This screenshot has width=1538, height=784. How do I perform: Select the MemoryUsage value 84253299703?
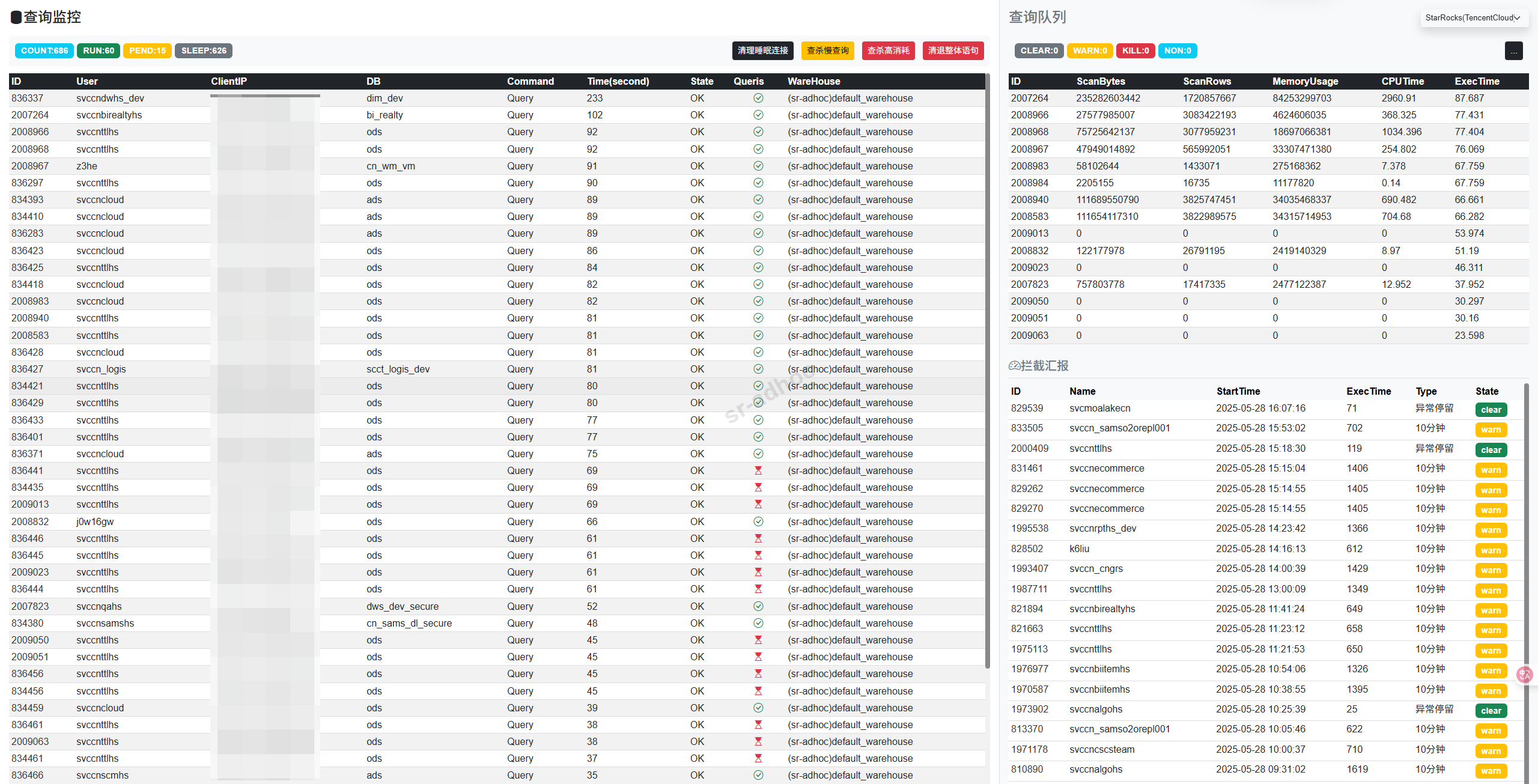click(x=1302, y=98)
